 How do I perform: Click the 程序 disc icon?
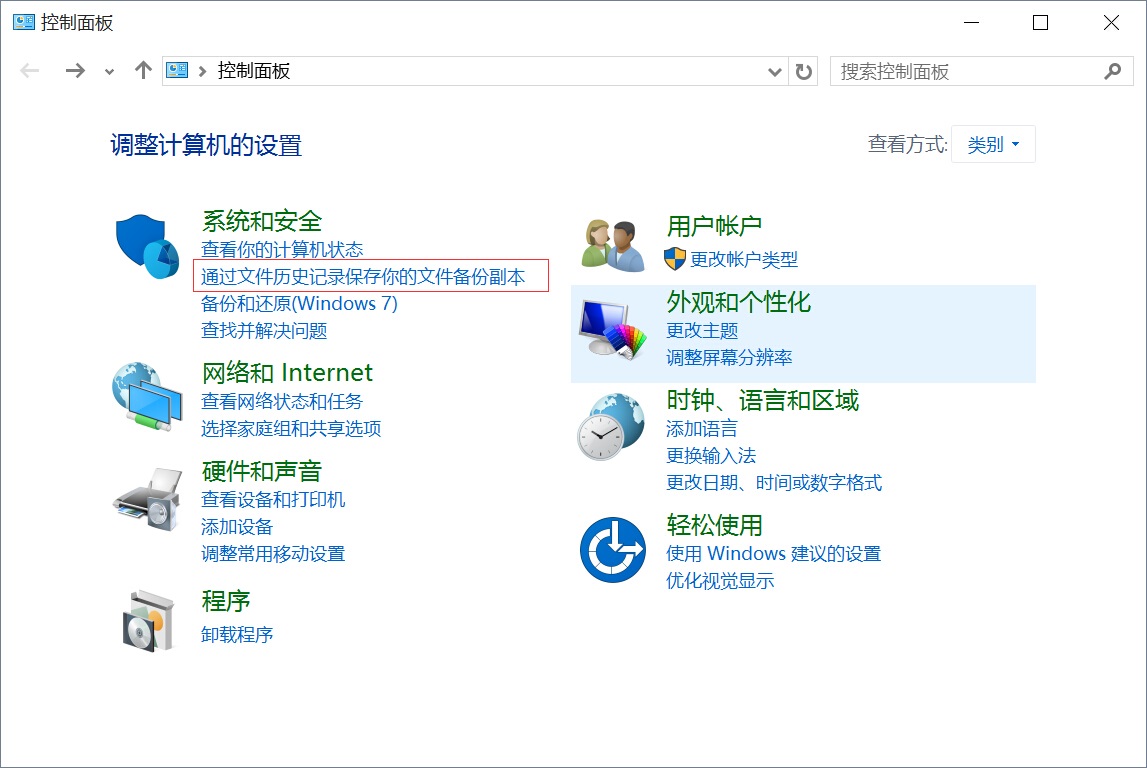[146, 618]
